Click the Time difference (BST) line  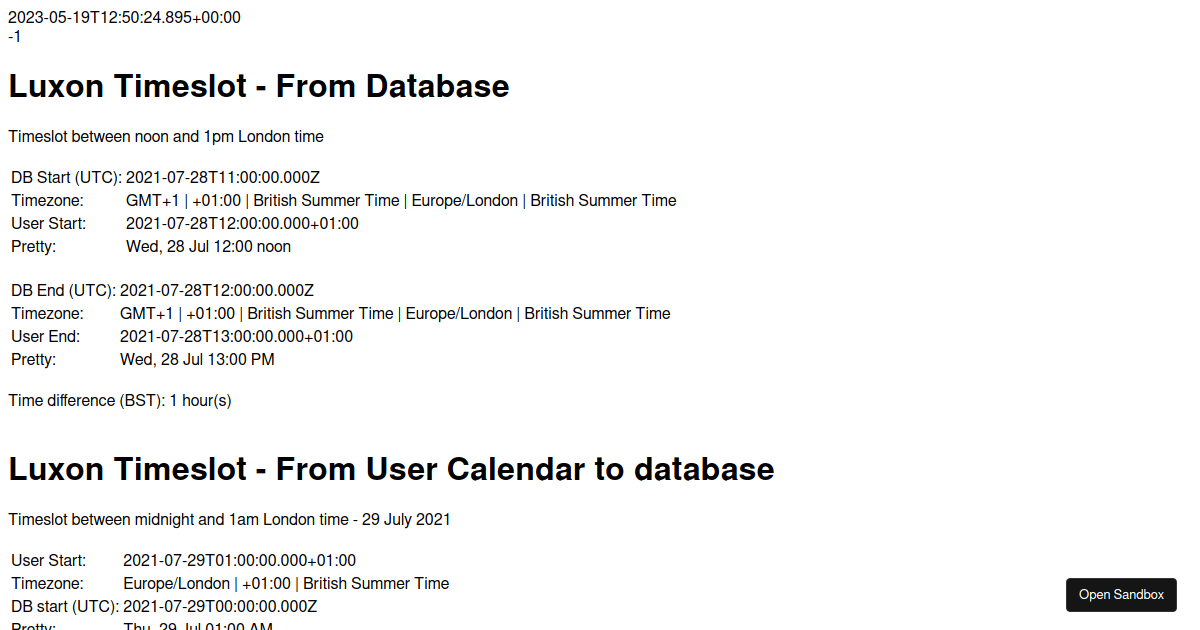pyautogui.click(x=120, y=400)
